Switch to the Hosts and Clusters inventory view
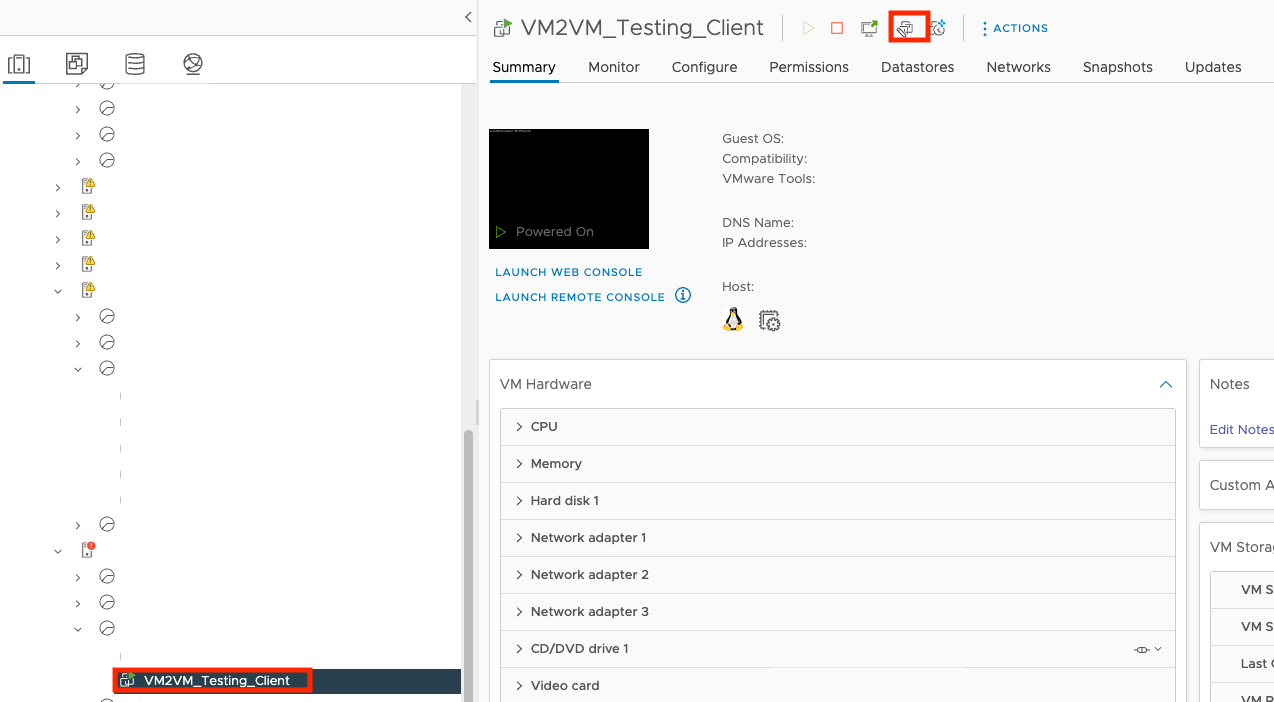1274x702 pixels. click(19, 64)
